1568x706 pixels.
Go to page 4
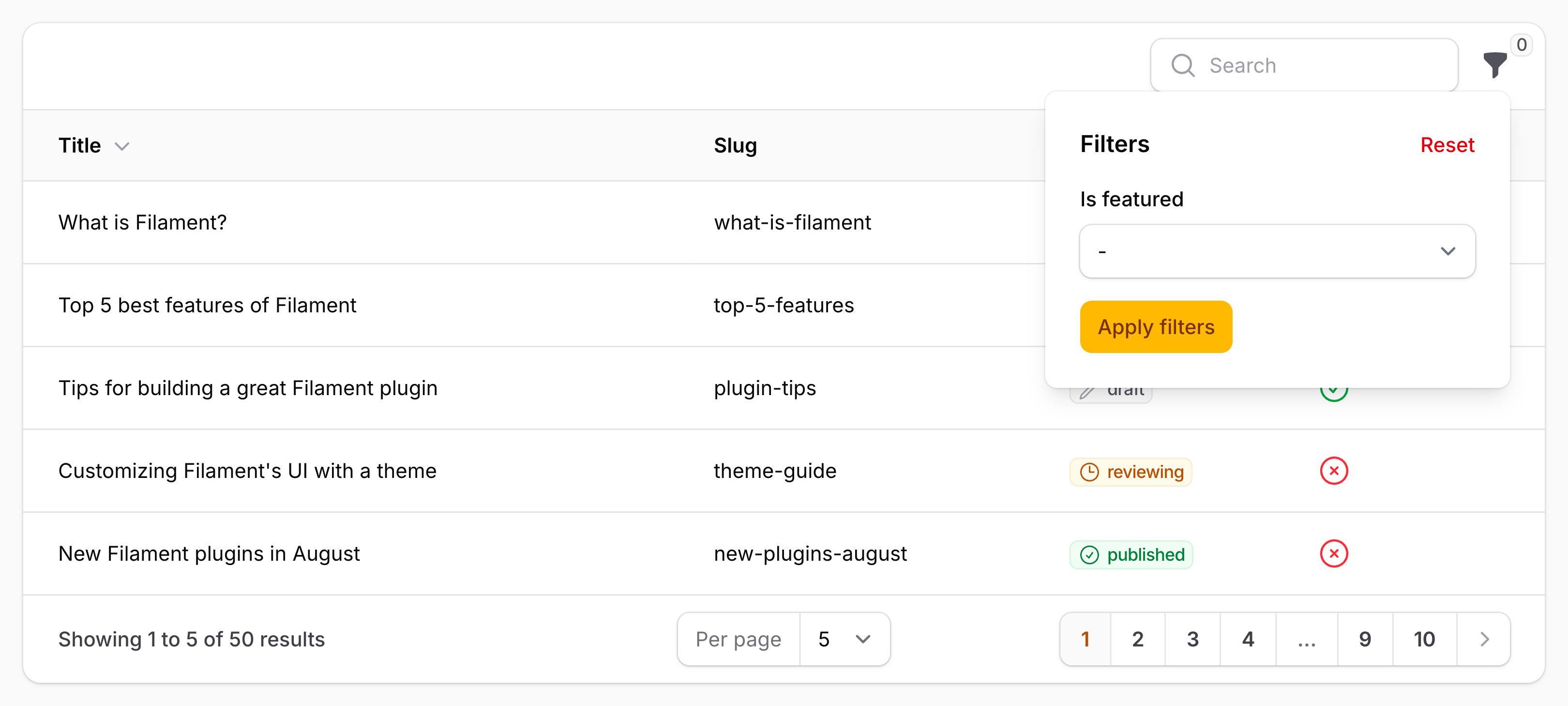1248,639
